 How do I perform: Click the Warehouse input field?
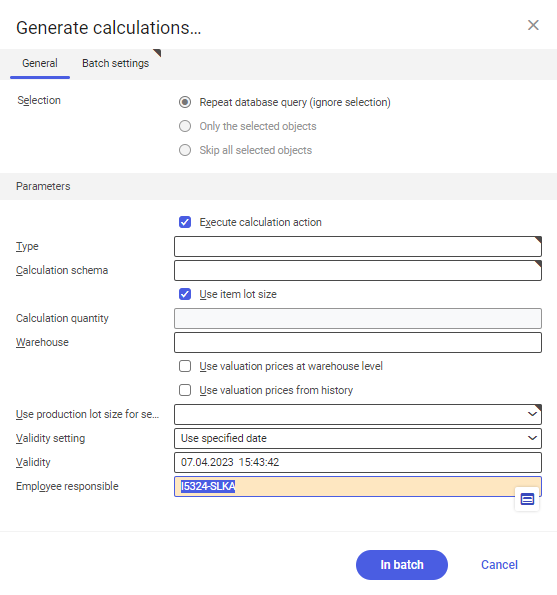click(358, 342)
